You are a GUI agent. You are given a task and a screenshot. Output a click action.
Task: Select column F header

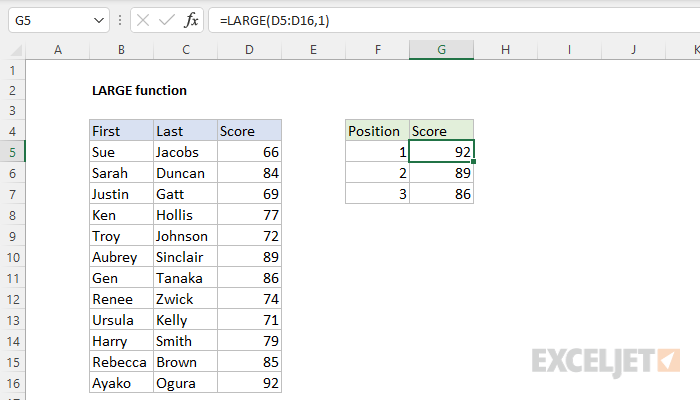378,50
